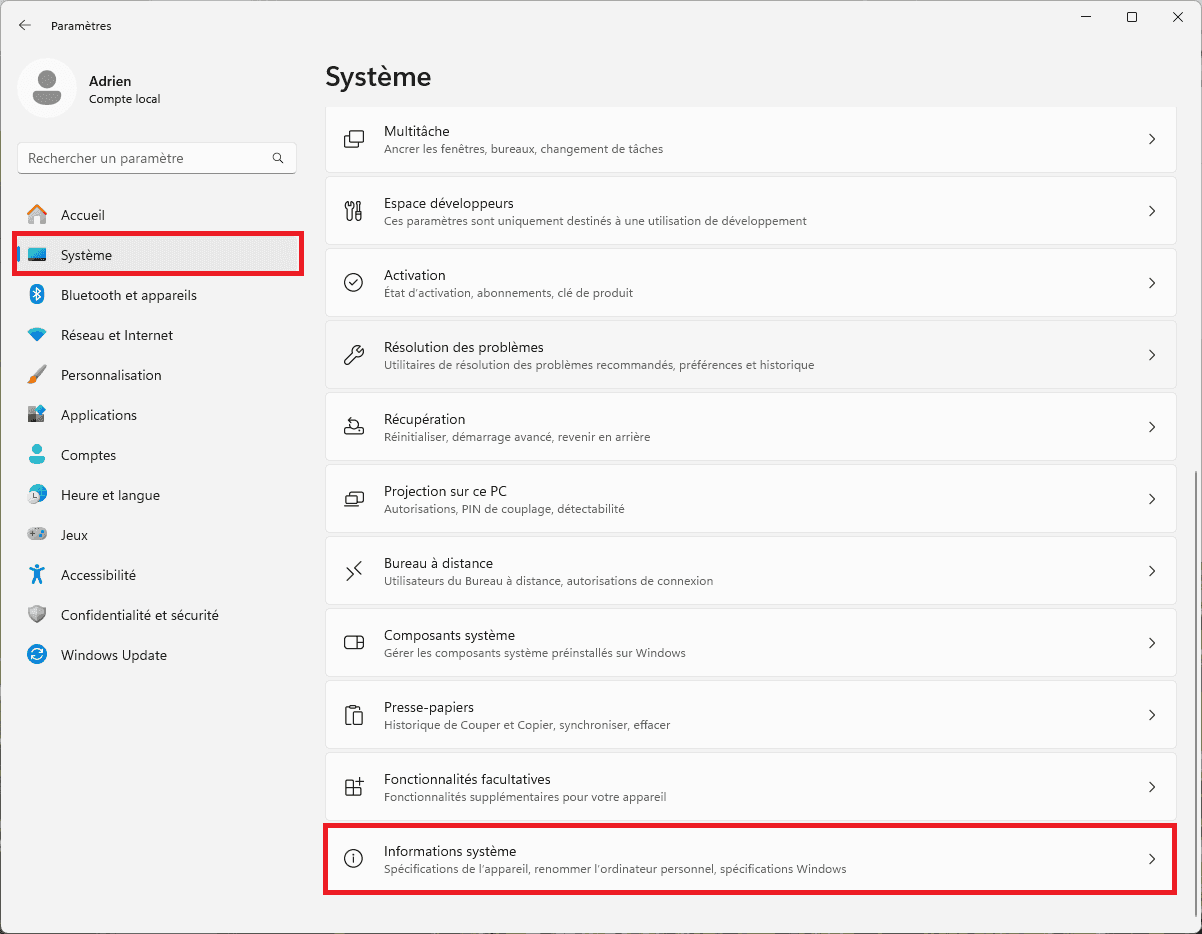Click the back arrow in title bar
Viewport: 1202px width, 934px height.
tap(25, 25)
